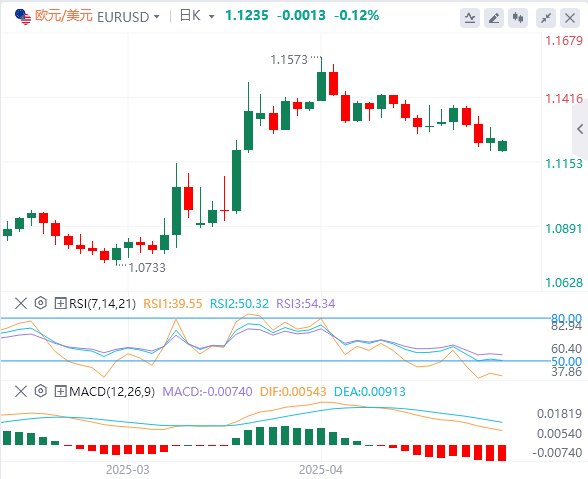Screen dimensions: 588x479
Task: Click the MACD(12,26,9) indicator label
Action: tap(112, 392)
